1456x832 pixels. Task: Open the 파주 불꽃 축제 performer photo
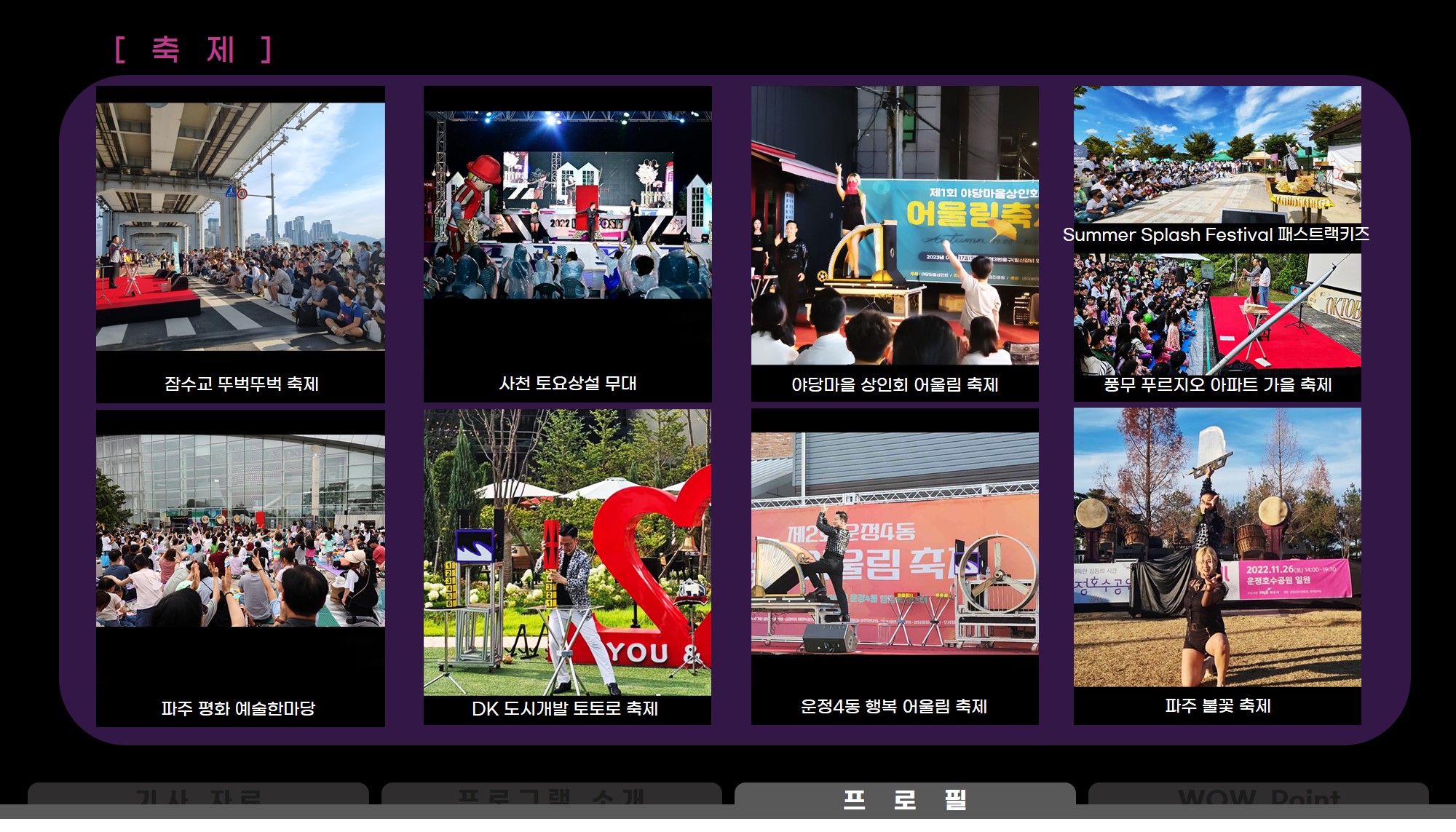(x=1216, y=547)
